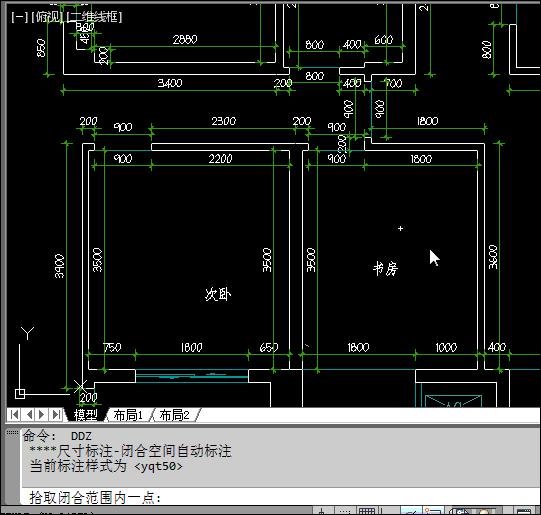Click the next layout tab arrow

coord(42,414)
